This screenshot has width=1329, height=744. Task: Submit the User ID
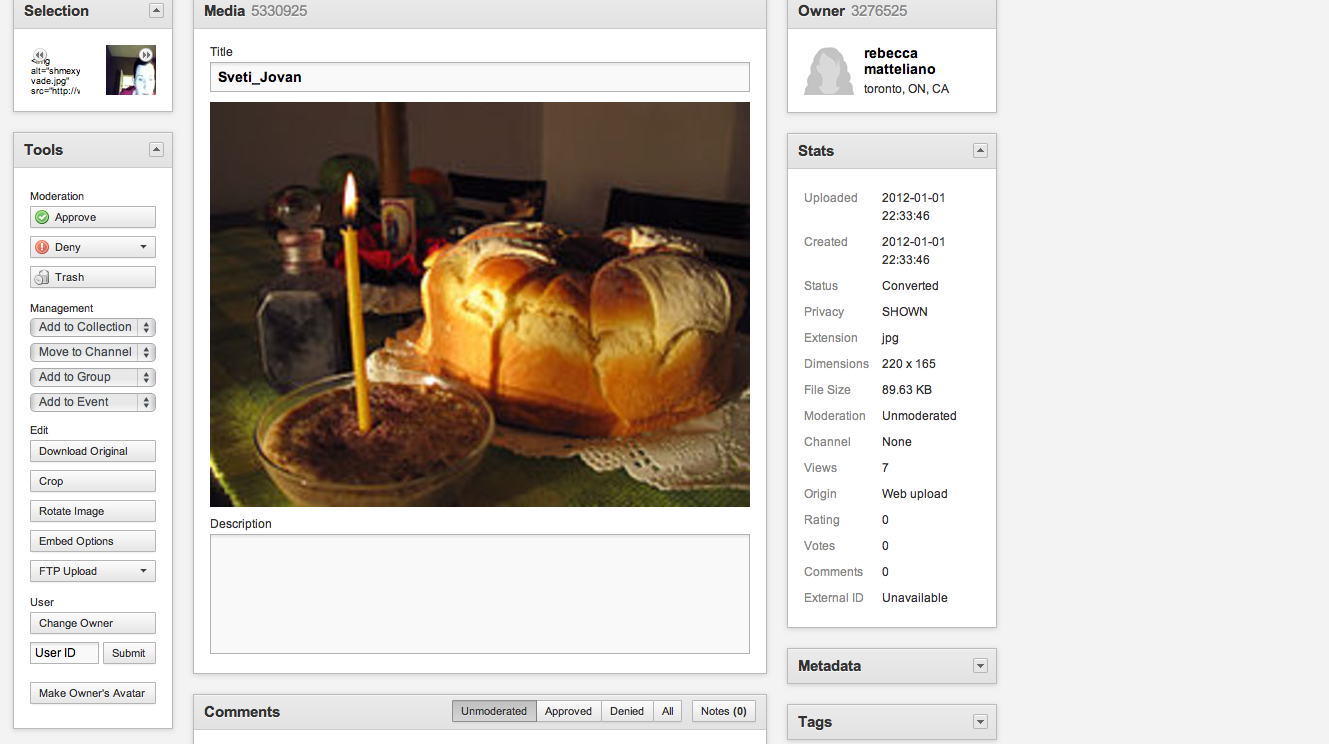129,653
